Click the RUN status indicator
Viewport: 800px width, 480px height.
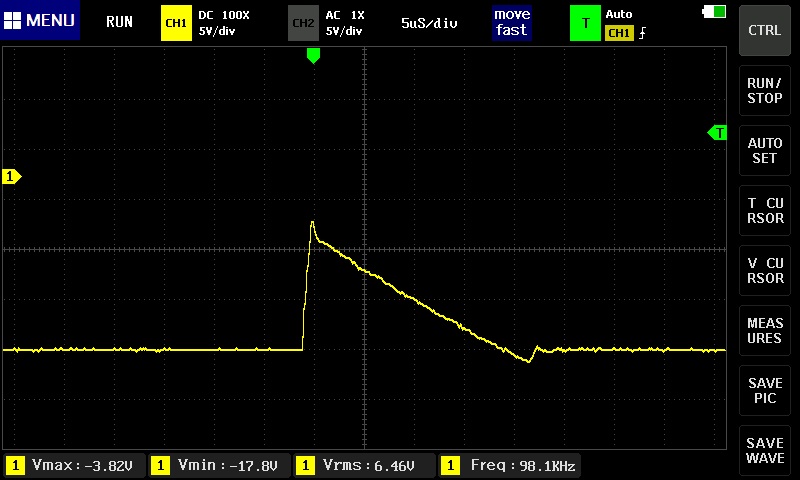(119, 22)
